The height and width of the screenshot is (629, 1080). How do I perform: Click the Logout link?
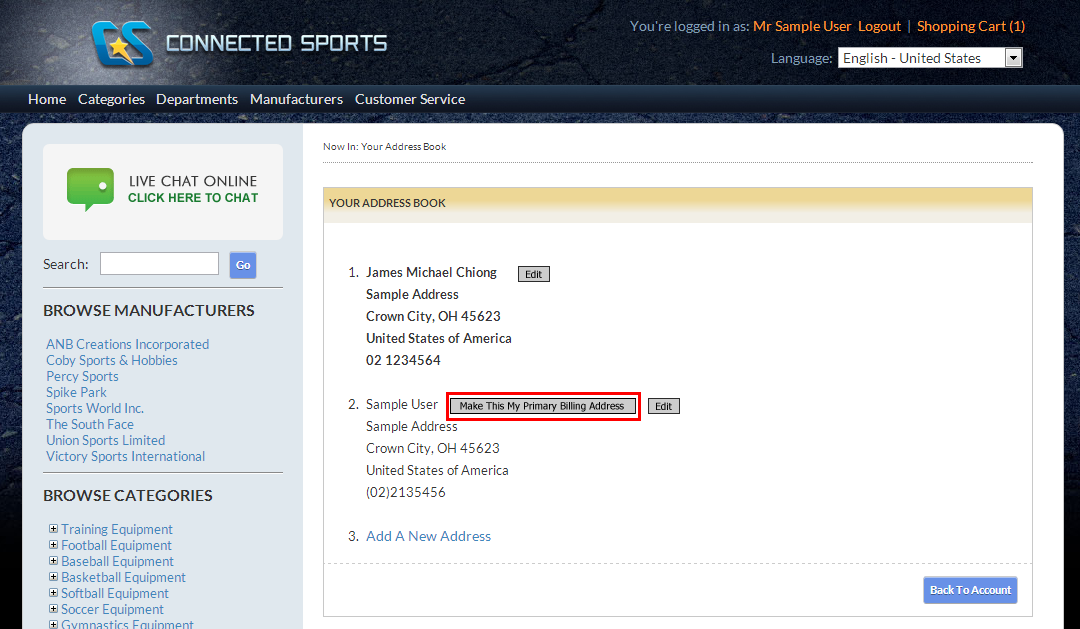[879, 26]
